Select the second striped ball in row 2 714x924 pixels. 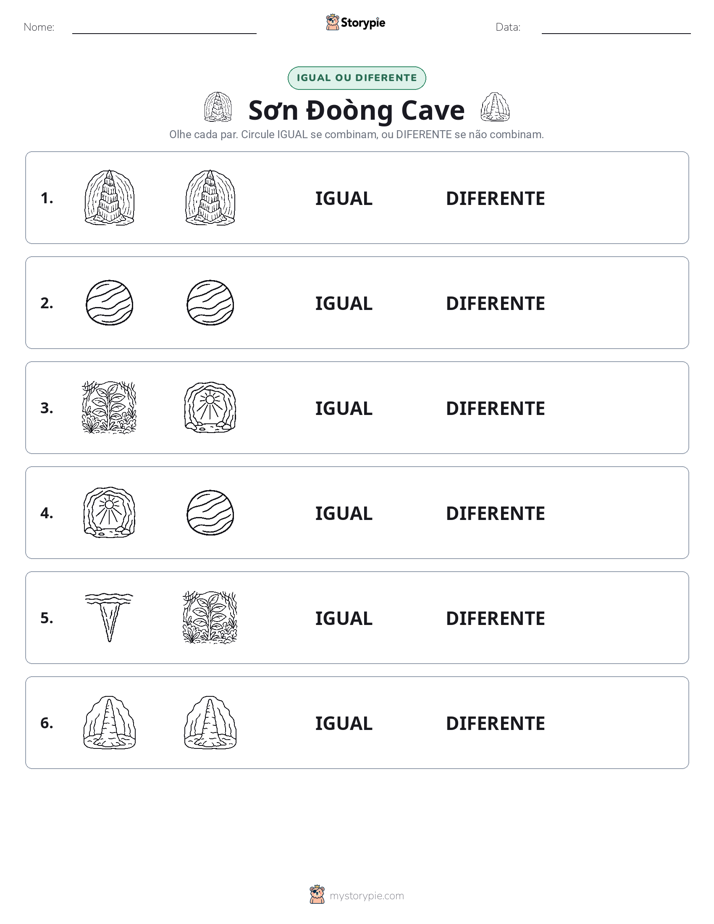210,303
